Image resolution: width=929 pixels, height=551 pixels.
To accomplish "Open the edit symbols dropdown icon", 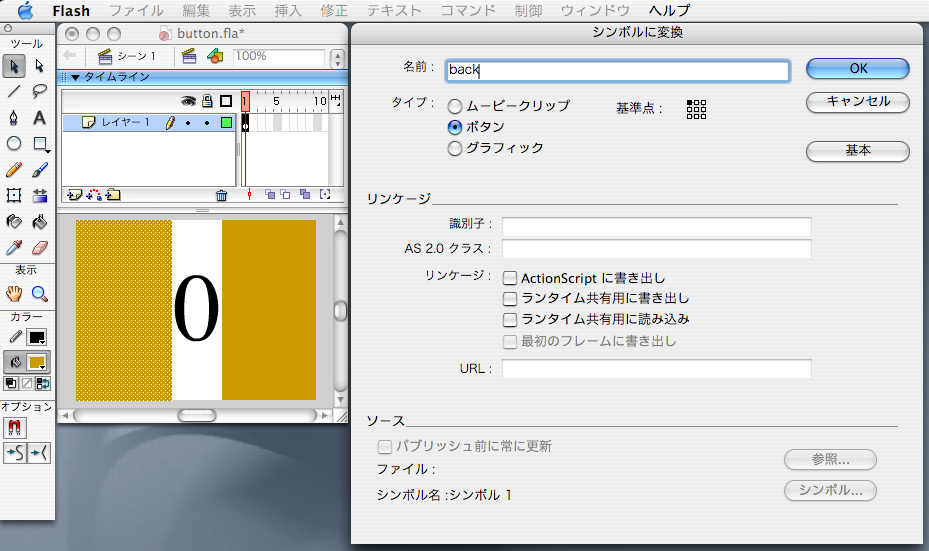I will point(214,56).
